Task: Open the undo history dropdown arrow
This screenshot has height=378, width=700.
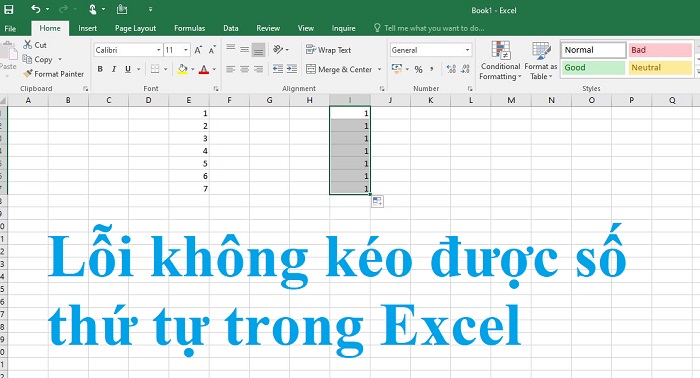Action: click(47, 9)
